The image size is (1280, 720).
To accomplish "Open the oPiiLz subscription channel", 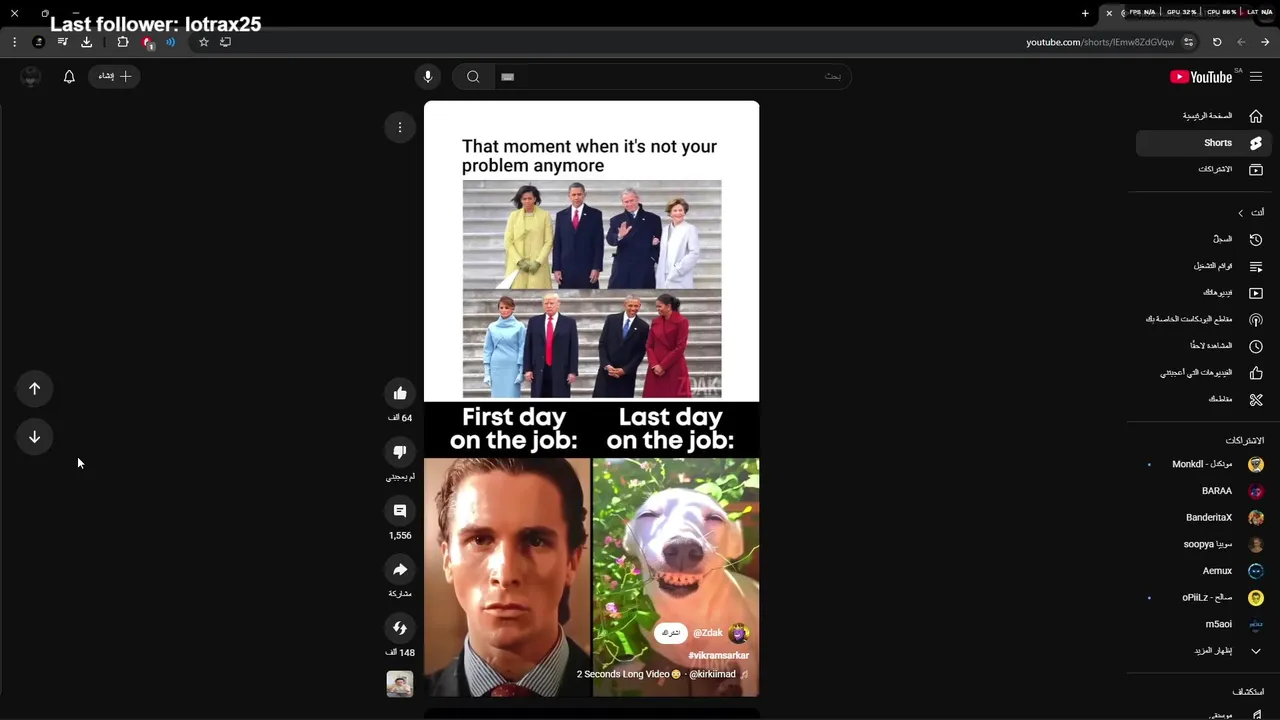I will tap(1204, 597).
